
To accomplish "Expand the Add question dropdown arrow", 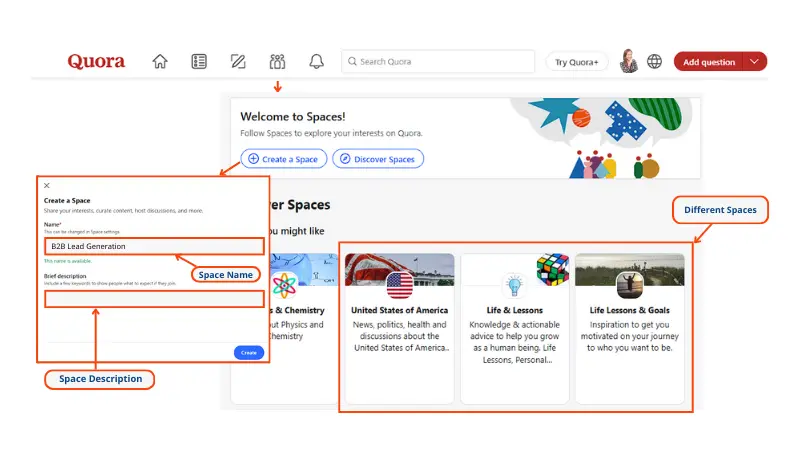I will point(755,62).
